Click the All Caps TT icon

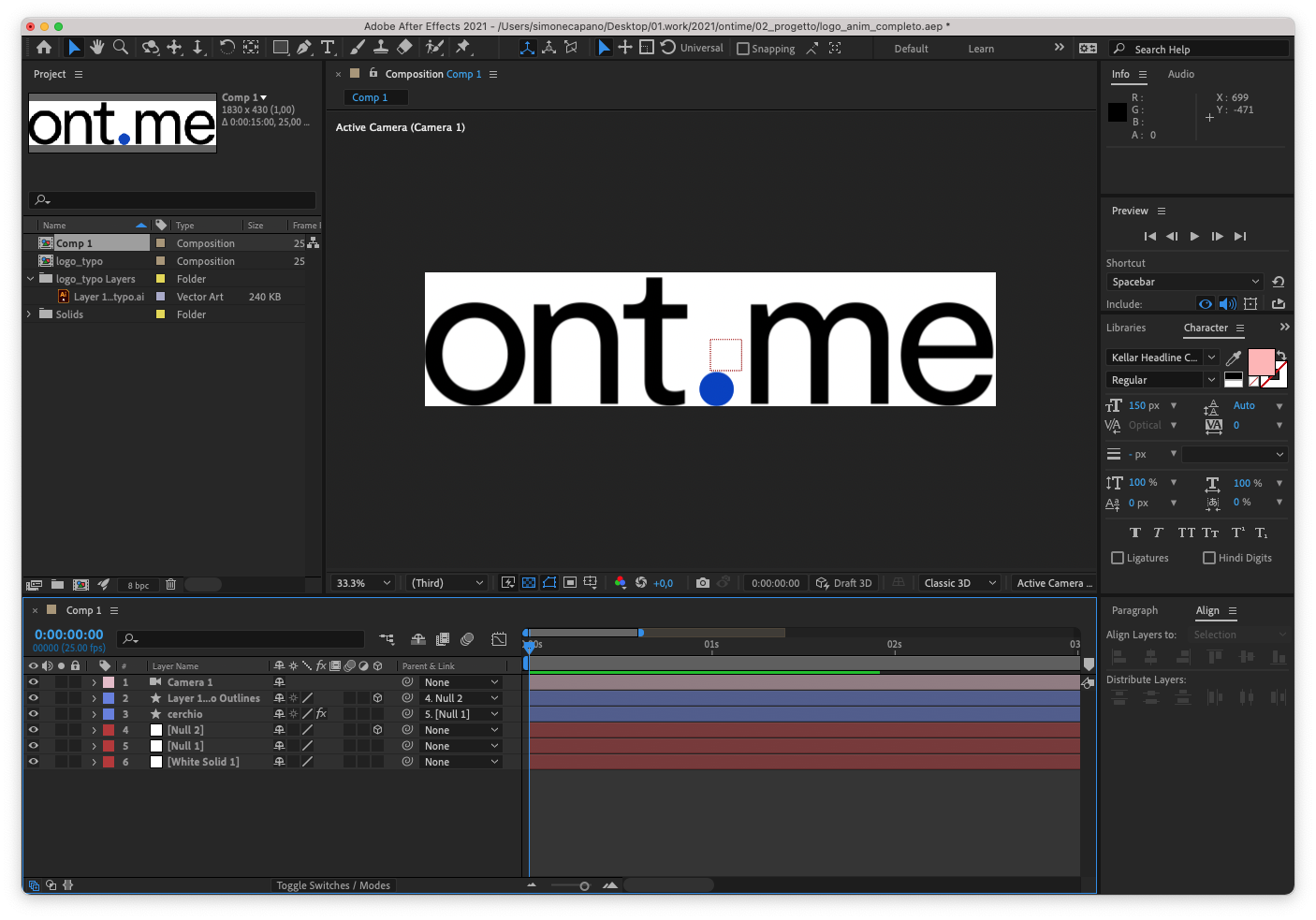(1187, 533)
